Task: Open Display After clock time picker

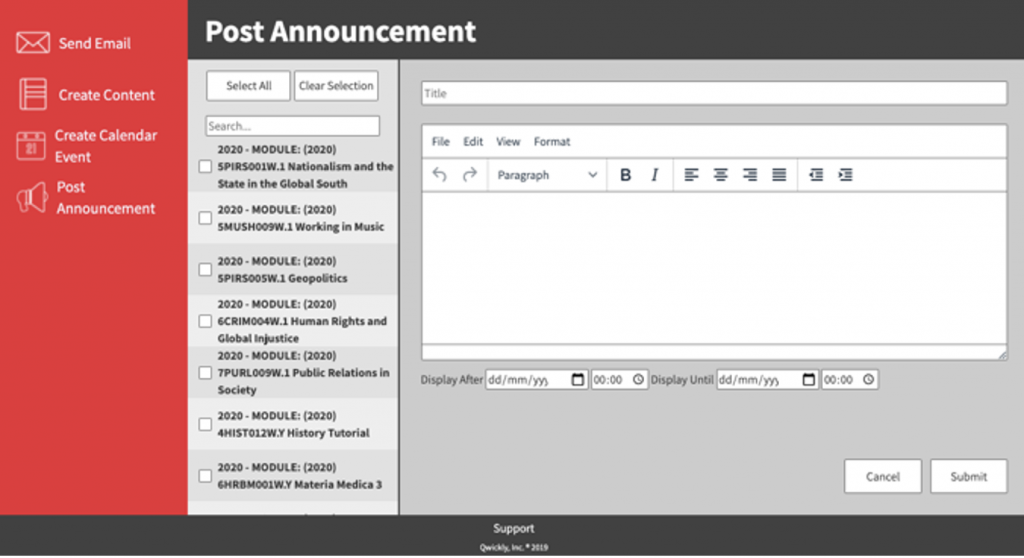Action: click(x=638, y=379)
